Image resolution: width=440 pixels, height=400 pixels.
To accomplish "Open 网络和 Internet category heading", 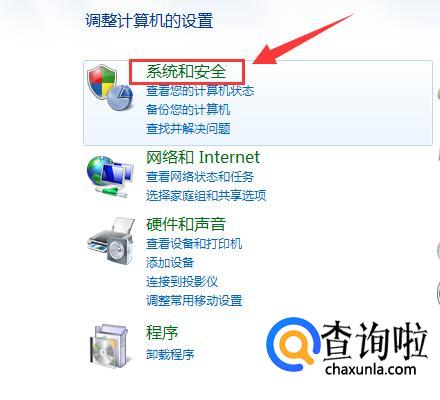I will (203, 157).
